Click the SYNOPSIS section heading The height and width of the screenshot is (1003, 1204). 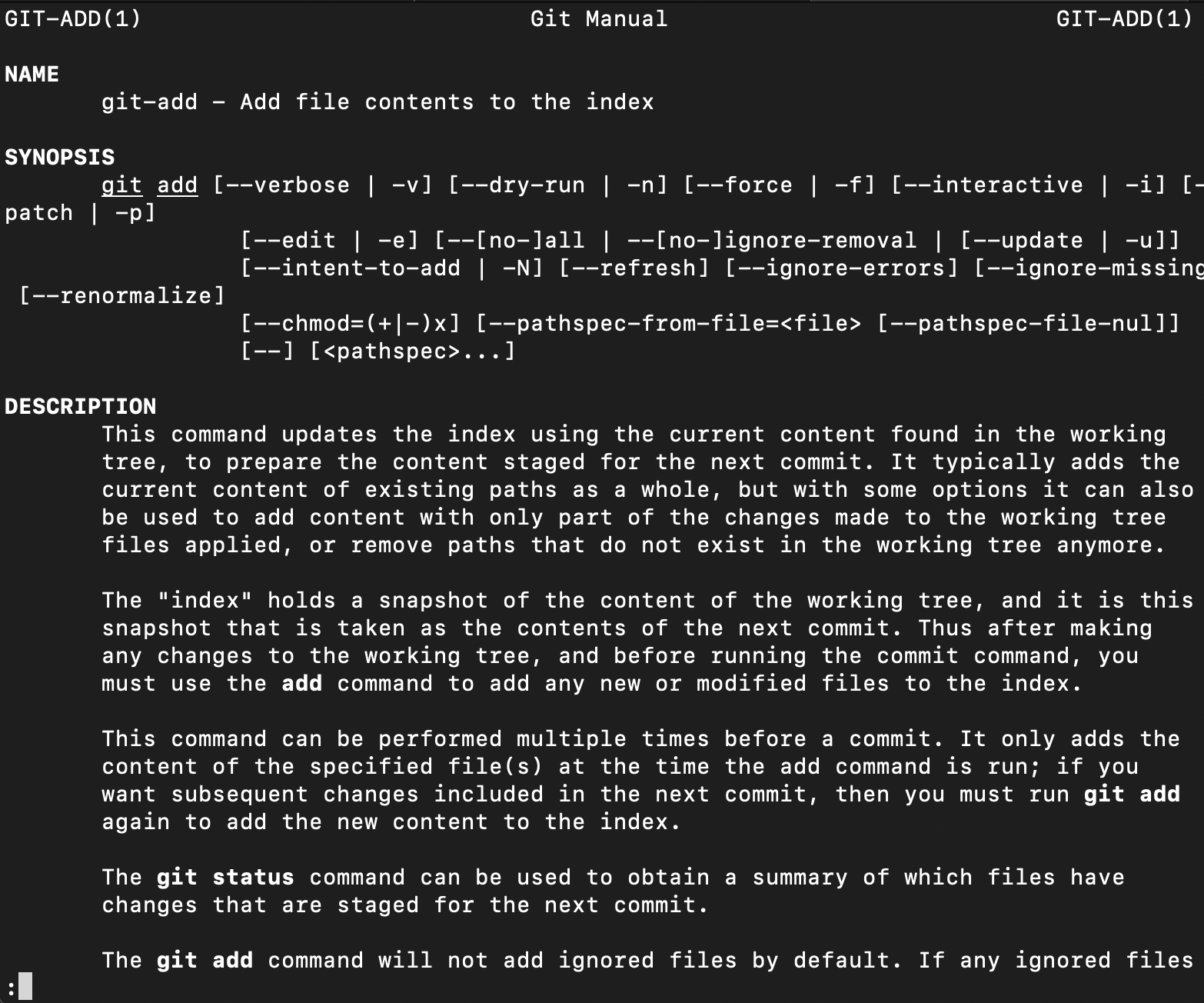59,158
